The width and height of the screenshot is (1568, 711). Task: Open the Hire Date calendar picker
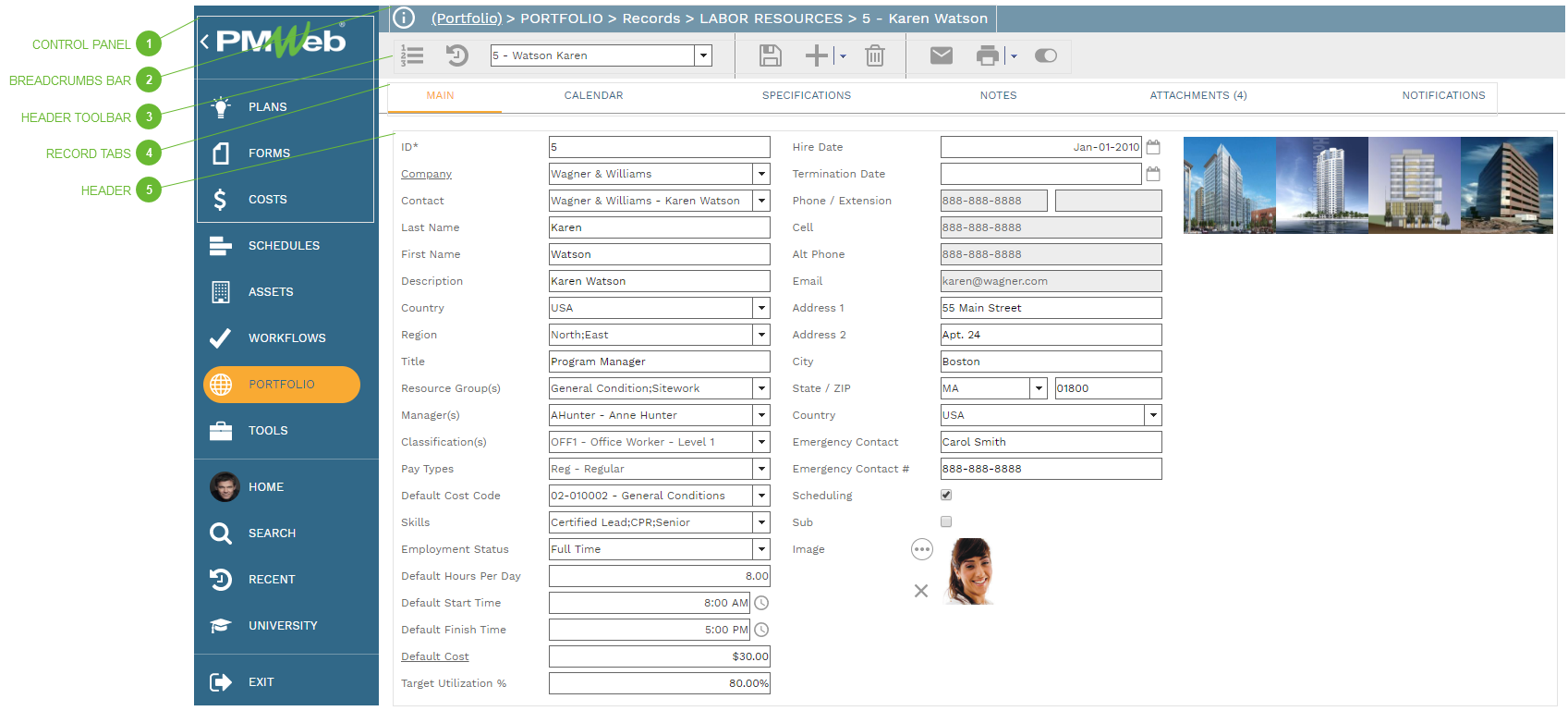point(1153,147)
